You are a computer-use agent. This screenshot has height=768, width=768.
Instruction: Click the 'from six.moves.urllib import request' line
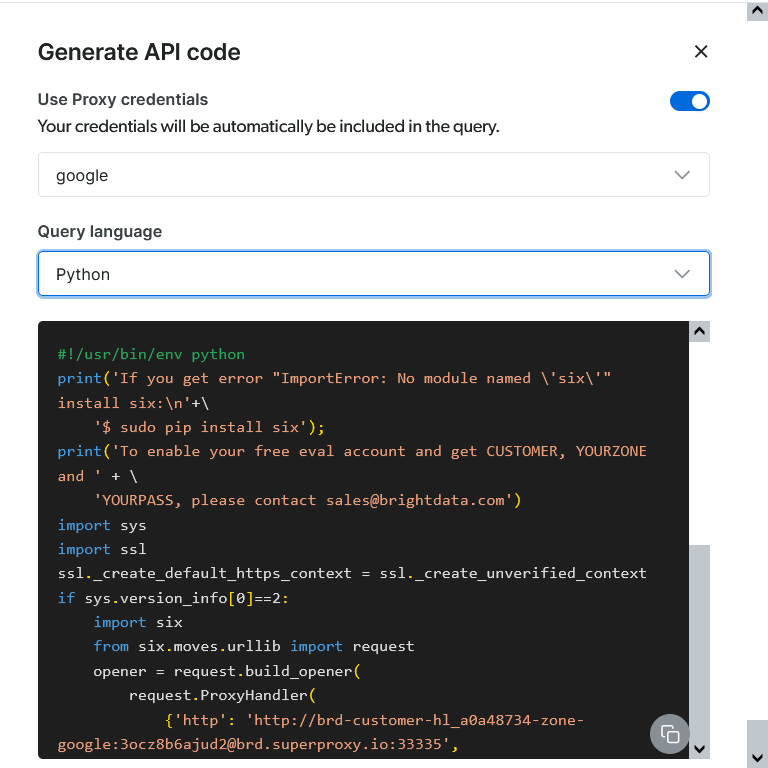(254, 646)
